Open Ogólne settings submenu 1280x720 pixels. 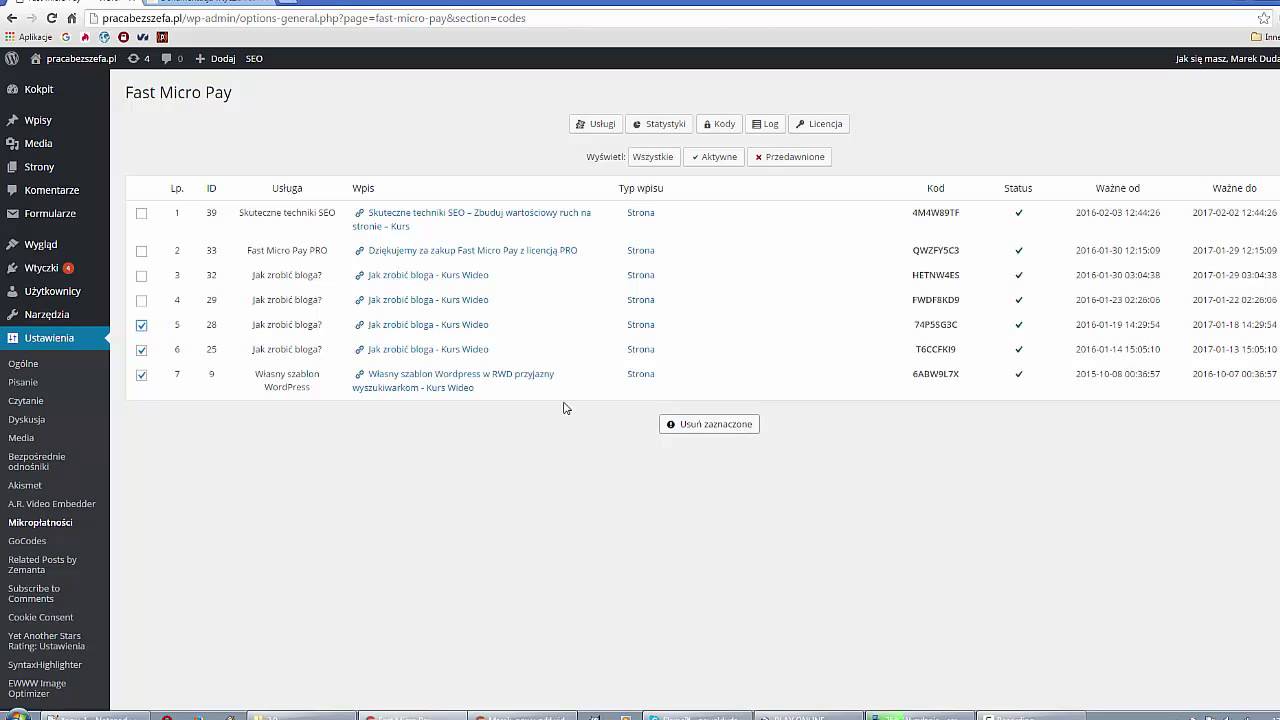coord(23,364)
